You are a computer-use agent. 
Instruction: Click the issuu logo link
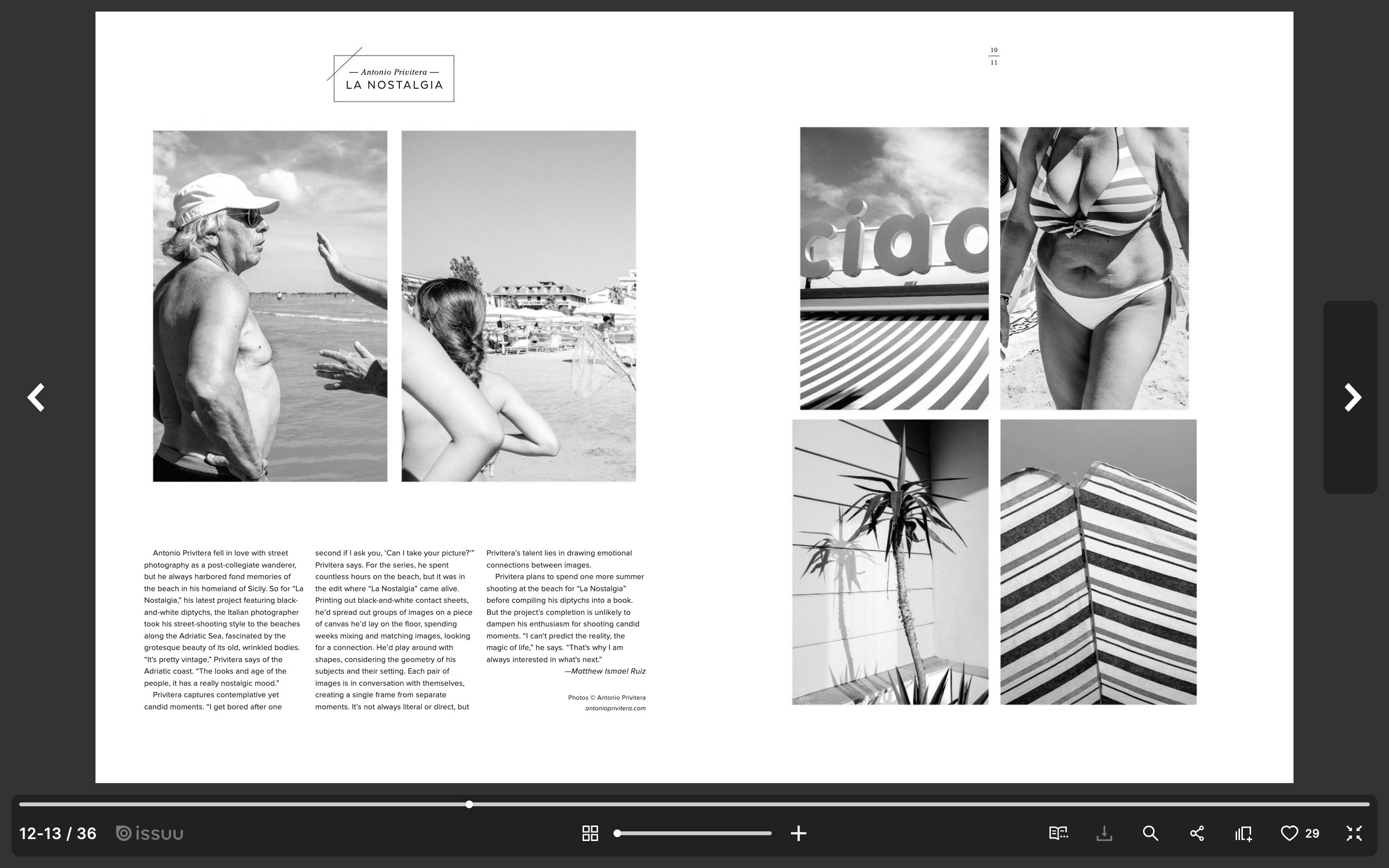tap(150, 833)
